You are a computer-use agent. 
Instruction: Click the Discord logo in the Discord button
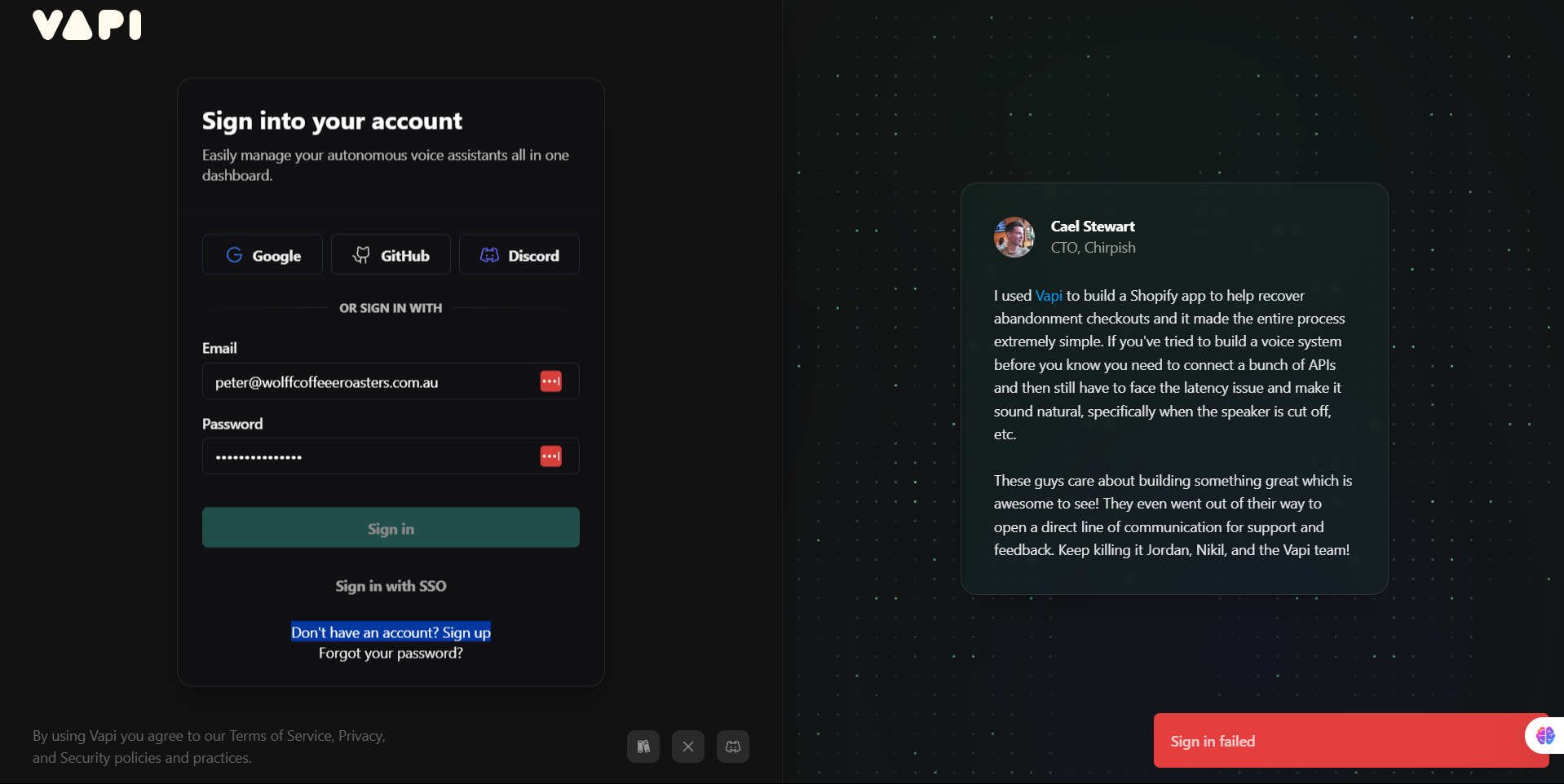489,255
